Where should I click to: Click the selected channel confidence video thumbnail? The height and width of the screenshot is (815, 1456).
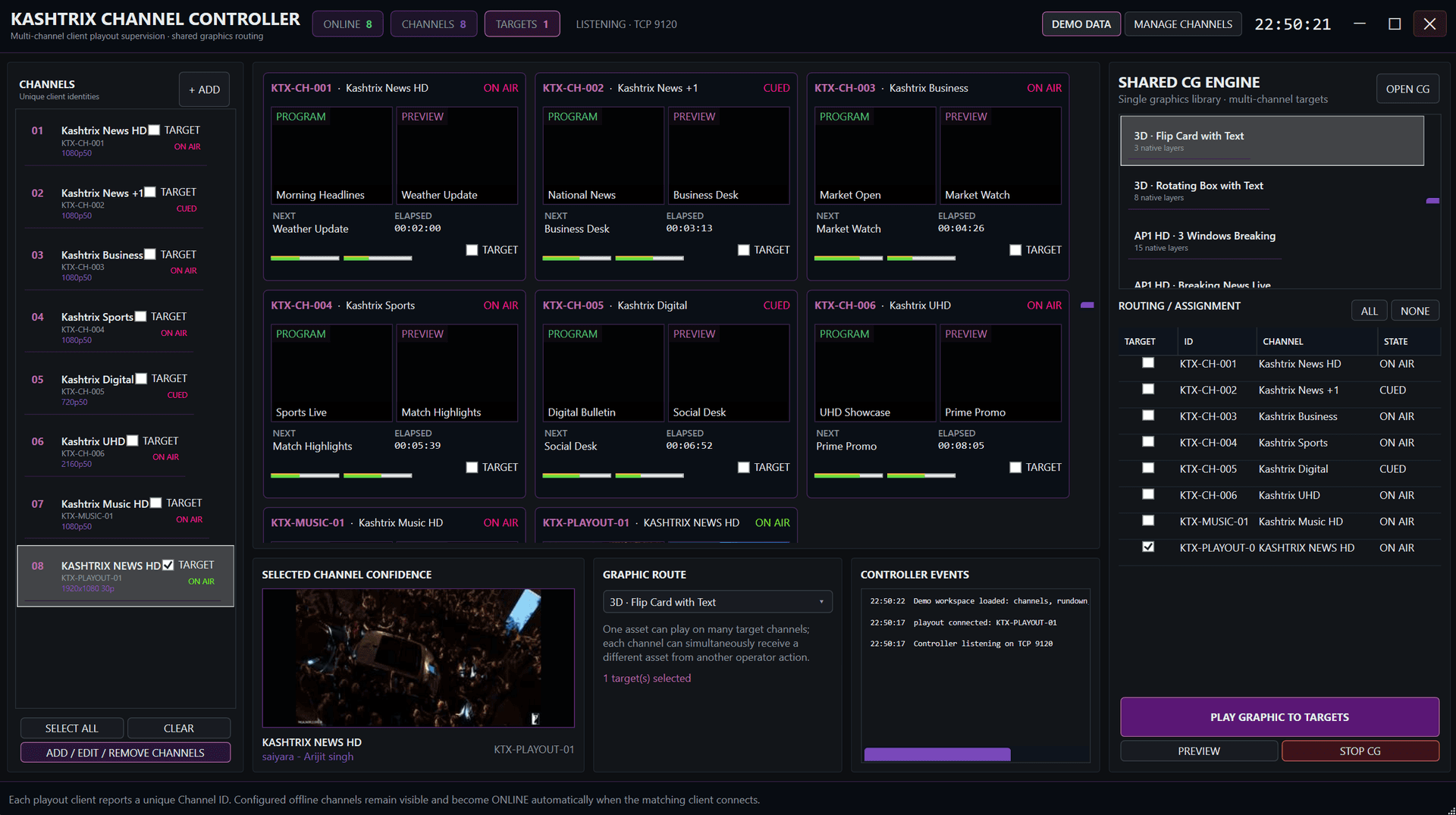point(418,658)
